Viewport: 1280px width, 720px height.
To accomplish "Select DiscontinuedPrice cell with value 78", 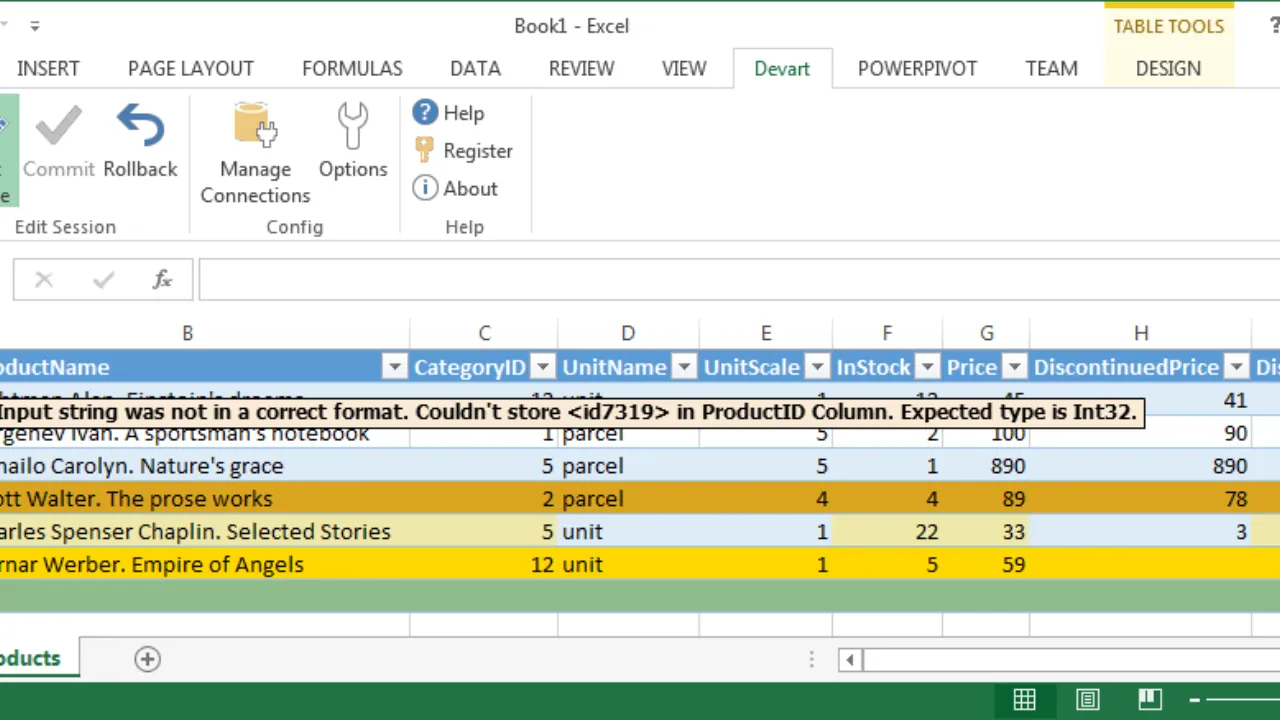I will coord(1140,499).
